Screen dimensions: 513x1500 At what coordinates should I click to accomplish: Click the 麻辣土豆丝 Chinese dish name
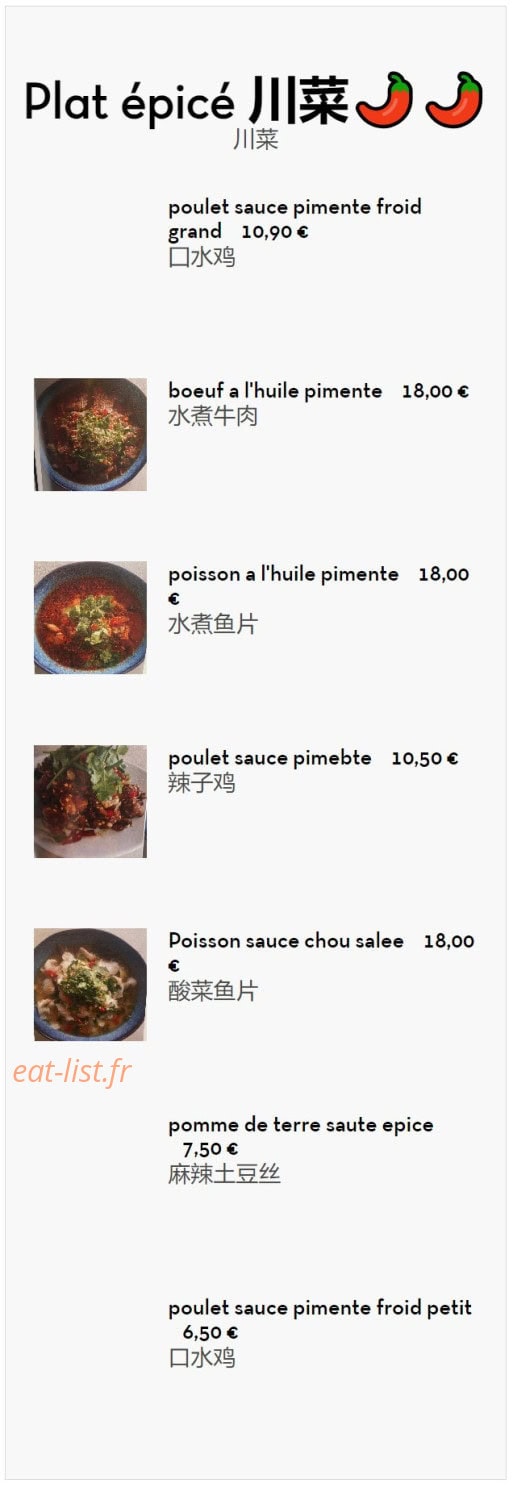(x=224, y=1174)
